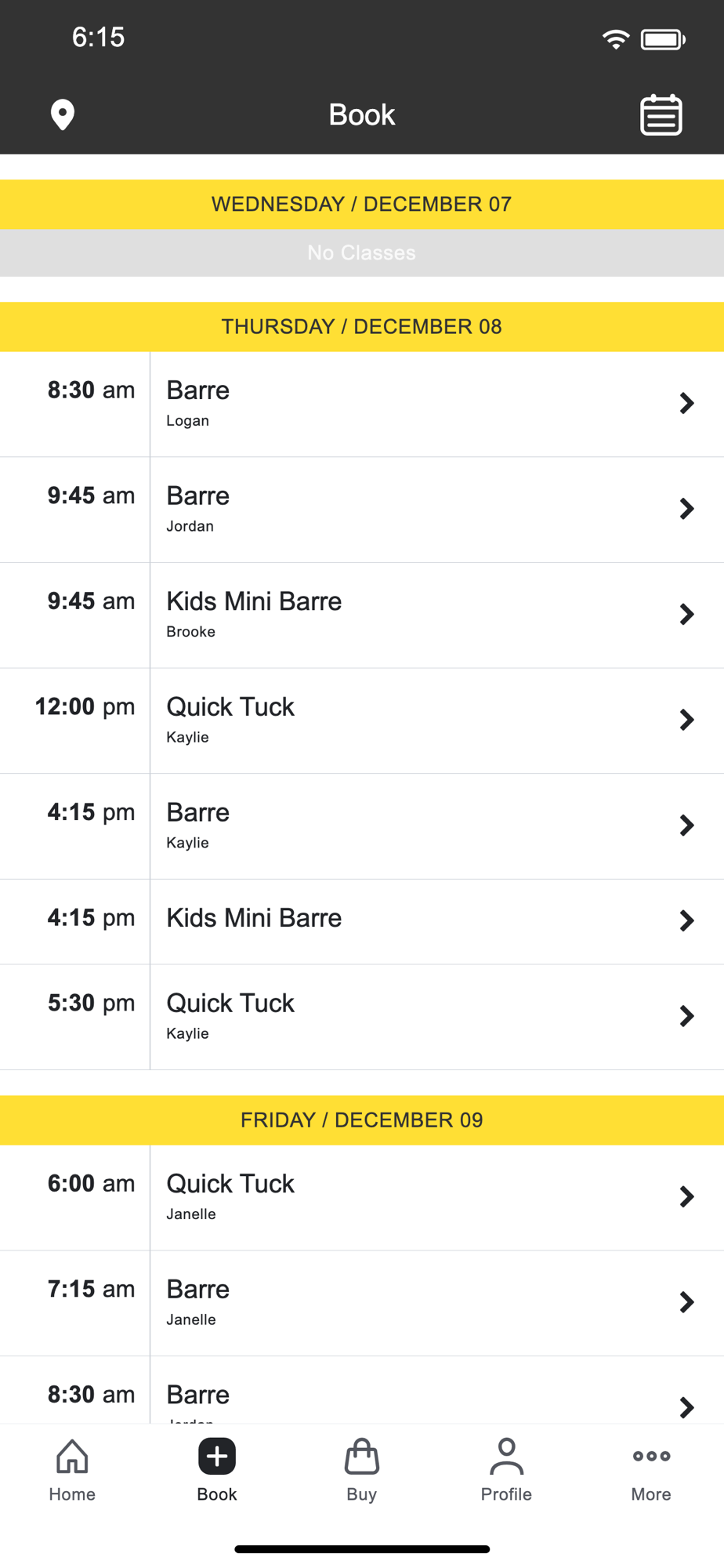Expand 9:45 am Barre with Jordan chevron

pyautogui.click(x=686, y=509)
